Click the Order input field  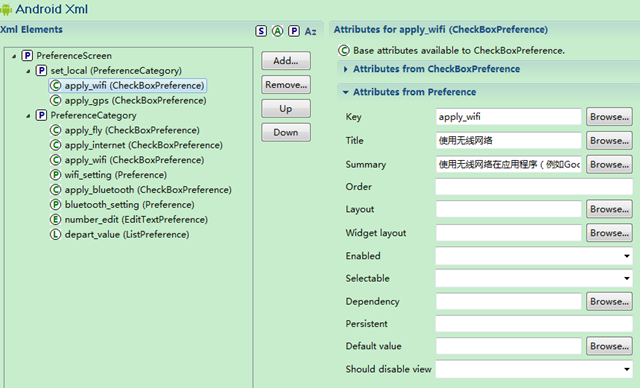point(534,187)
